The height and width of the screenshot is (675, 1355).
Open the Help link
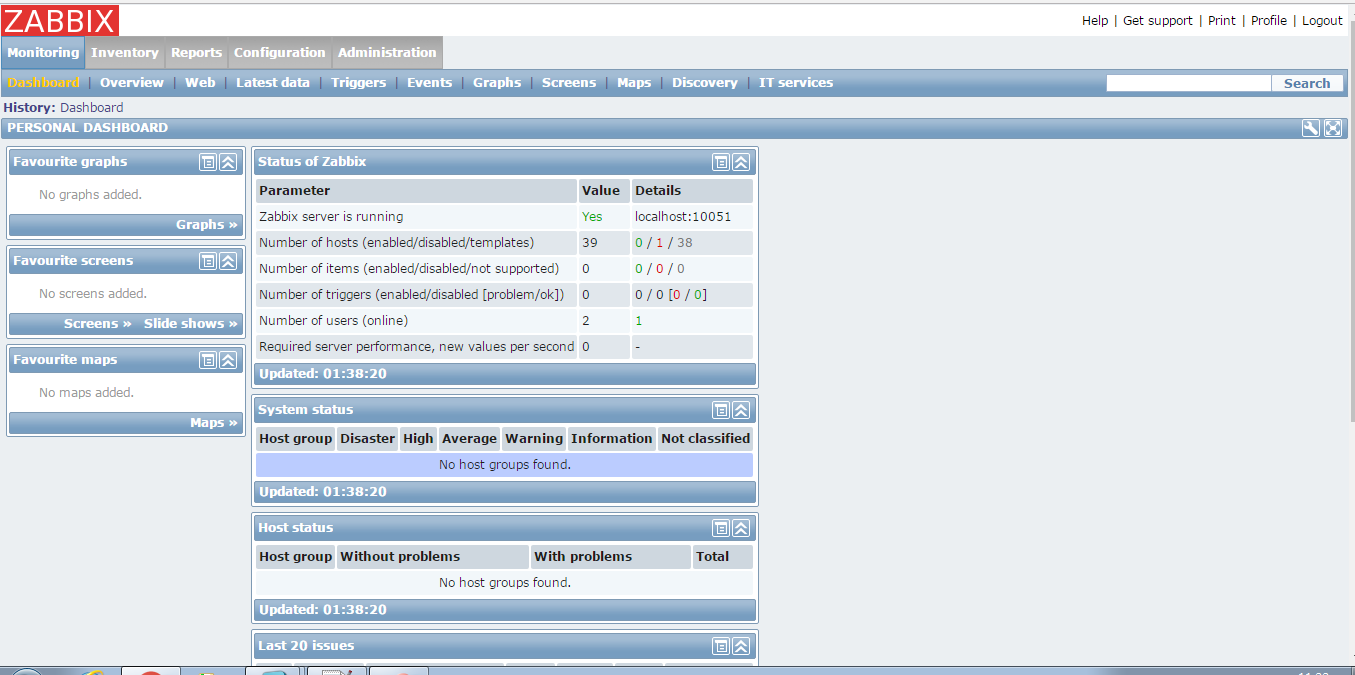click(1095, 20)
